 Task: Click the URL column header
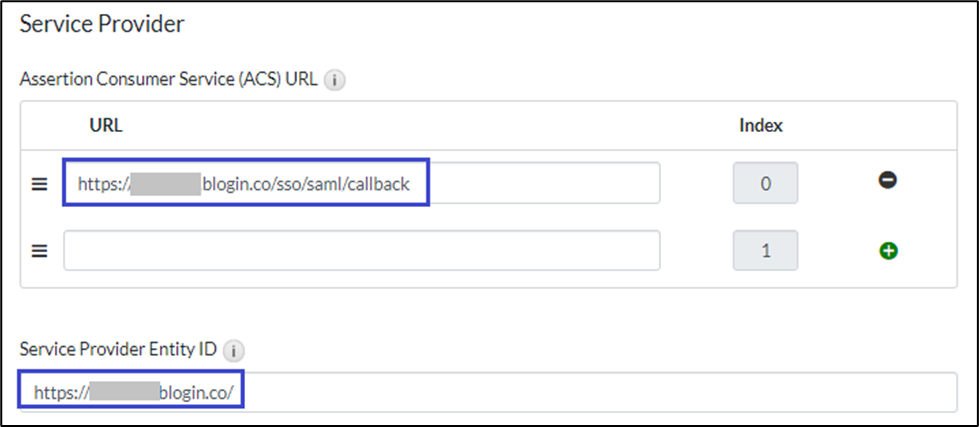[105, 125]
